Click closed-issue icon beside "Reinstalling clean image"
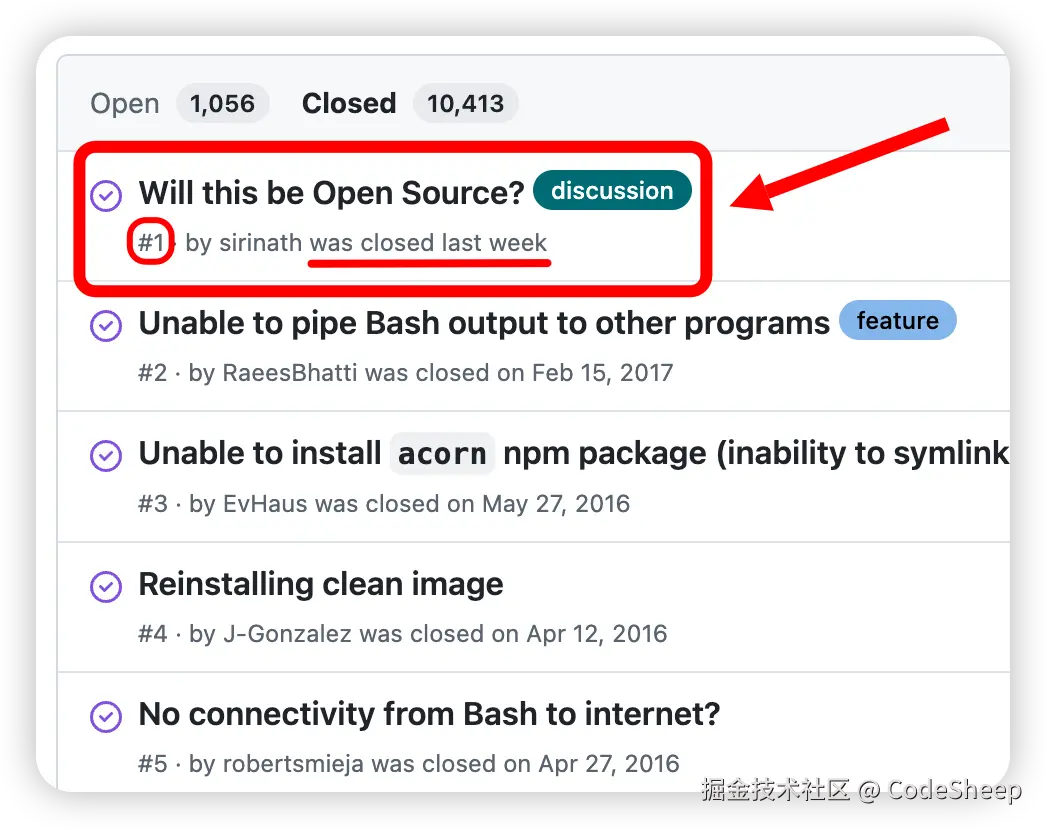The height and width of the screenshot is (828, 1046). coord(106,586)
